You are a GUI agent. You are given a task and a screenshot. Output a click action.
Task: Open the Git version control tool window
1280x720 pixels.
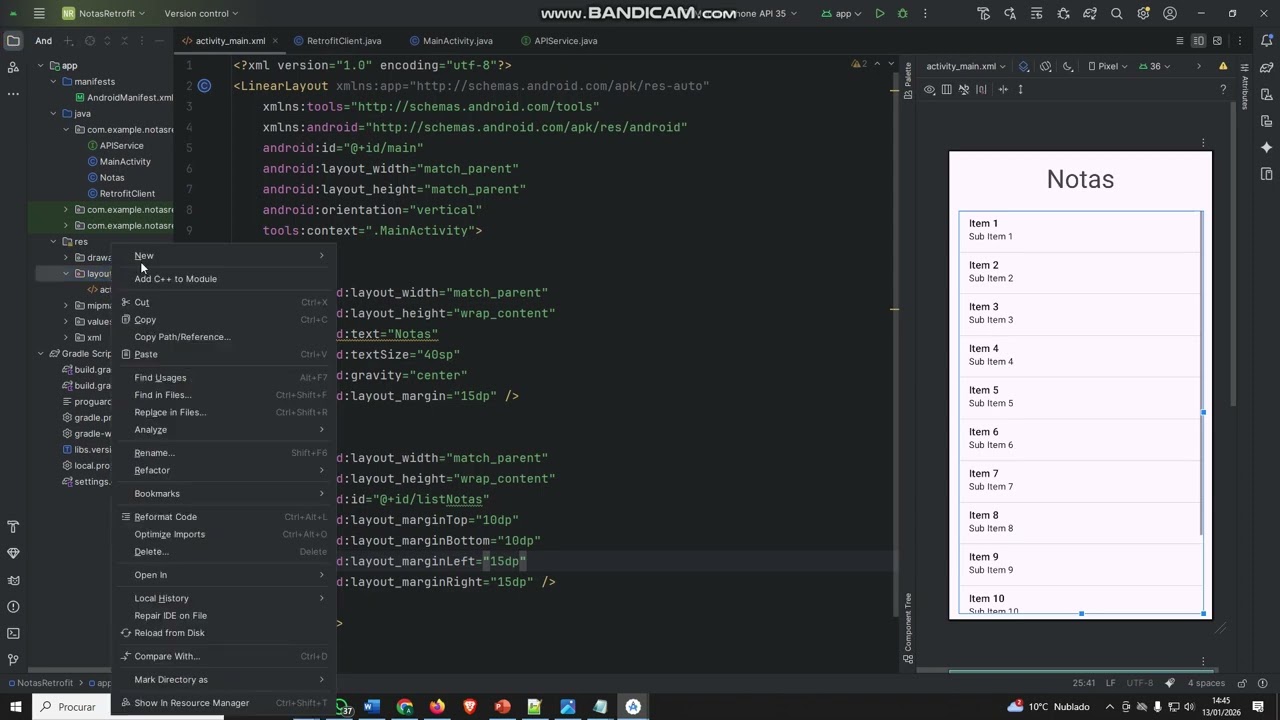13,660
